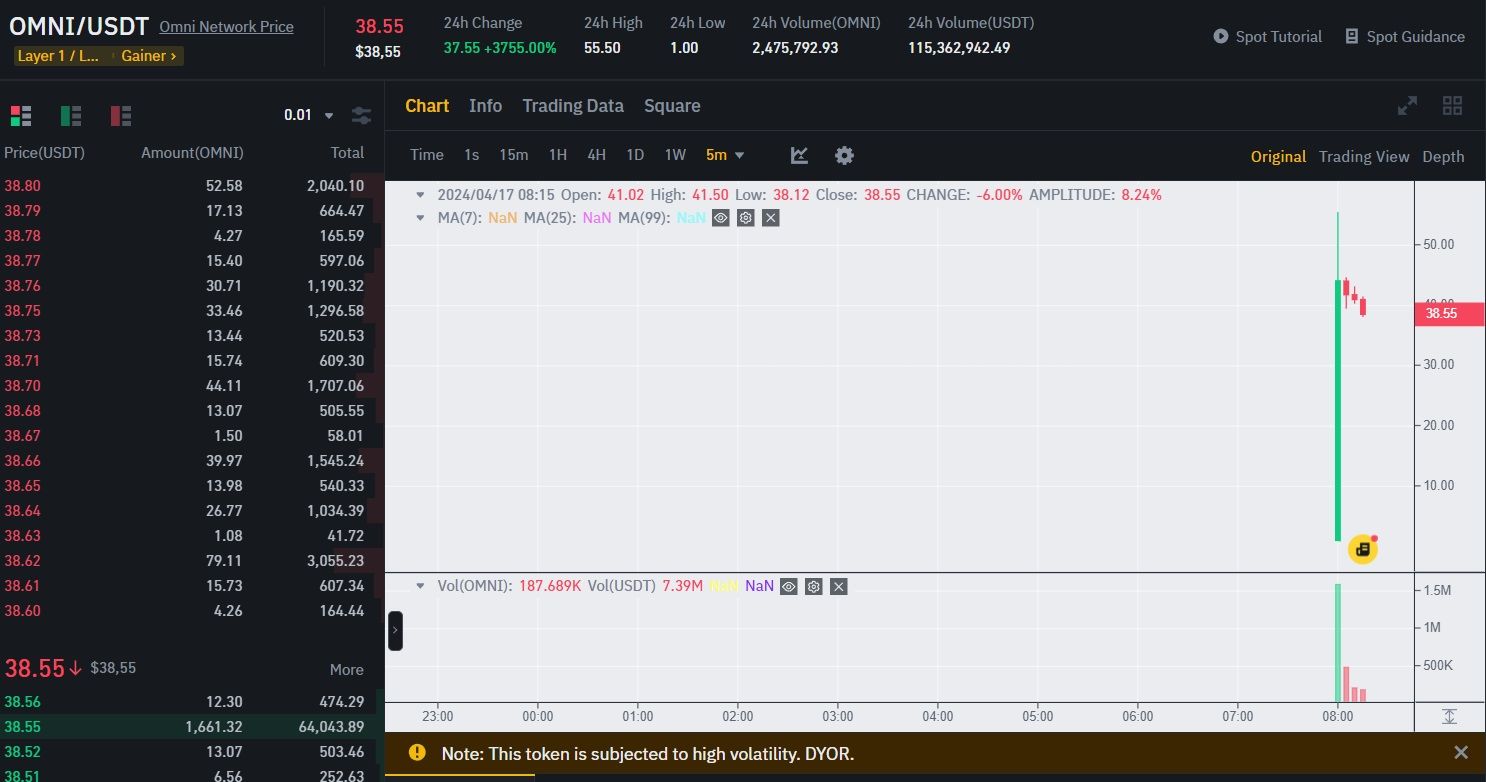Click the tall green candle at 08:00
The height and width of the screenshot is (782, 1486).
pyautogui.click(x=1338, y=410)
